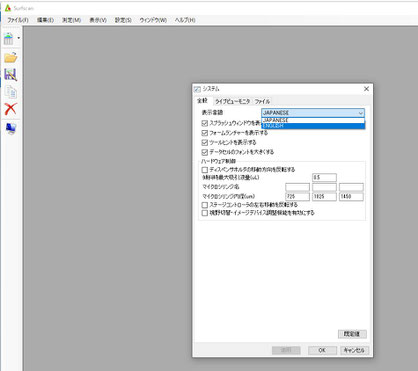
Task: Toggle フォームランチャーを表示する checkbox
Action: tap(205, 133)
